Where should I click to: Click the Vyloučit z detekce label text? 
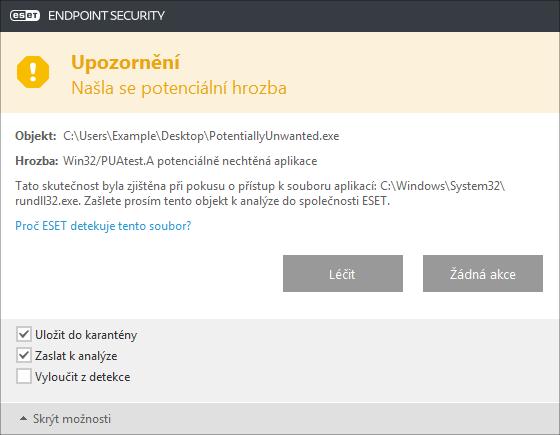pos(82,377)
